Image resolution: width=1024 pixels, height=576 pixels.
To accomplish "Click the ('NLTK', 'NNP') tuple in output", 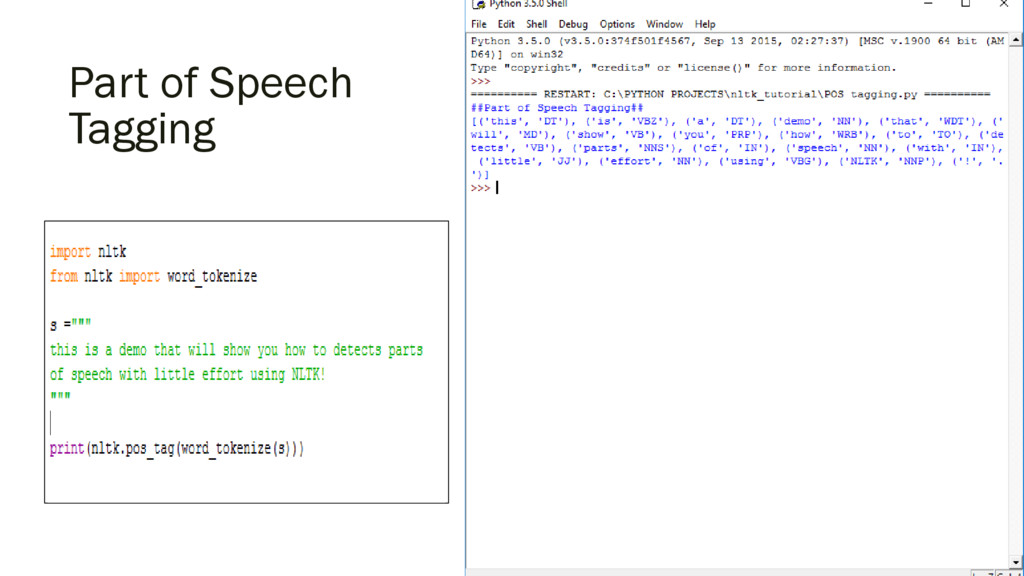I will coord(888,161).
